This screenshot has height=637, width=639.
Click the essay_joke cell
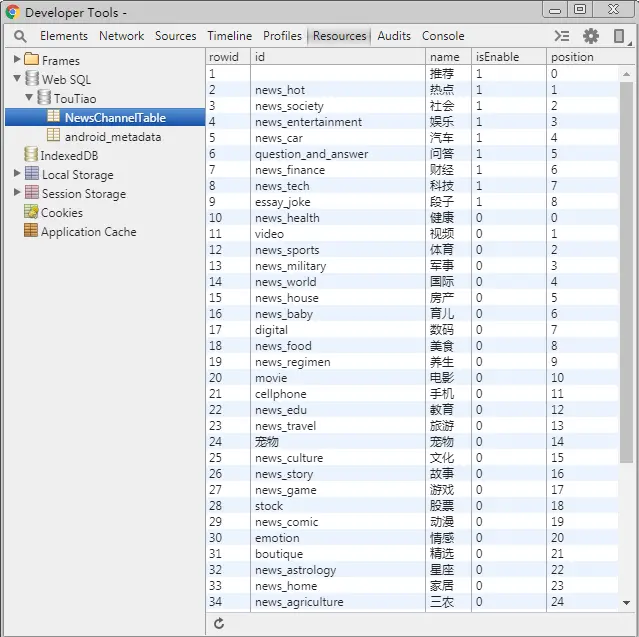(x=338, y=202)
